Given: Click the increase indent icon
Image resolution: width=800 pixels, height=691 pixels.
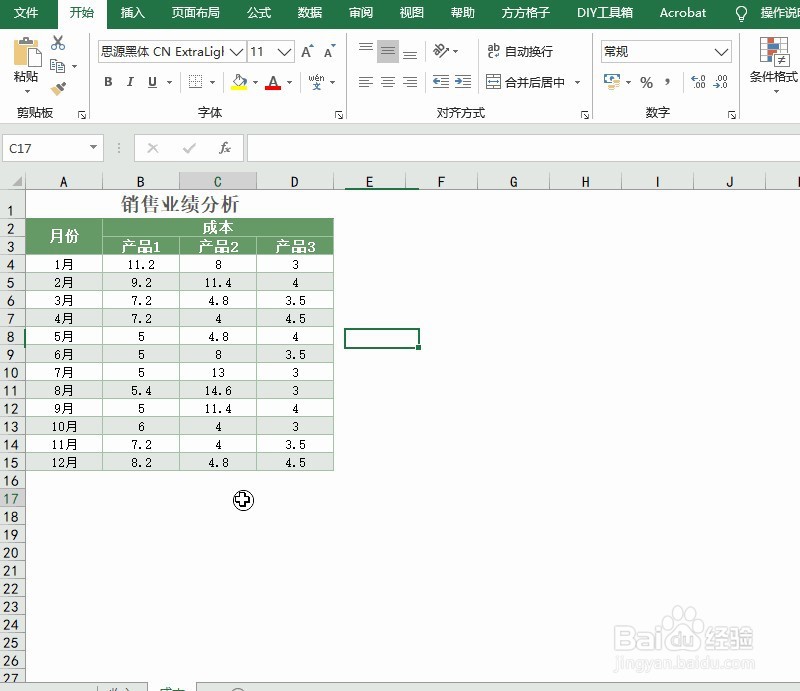Looking at the screenshot, I should [463, 82].
